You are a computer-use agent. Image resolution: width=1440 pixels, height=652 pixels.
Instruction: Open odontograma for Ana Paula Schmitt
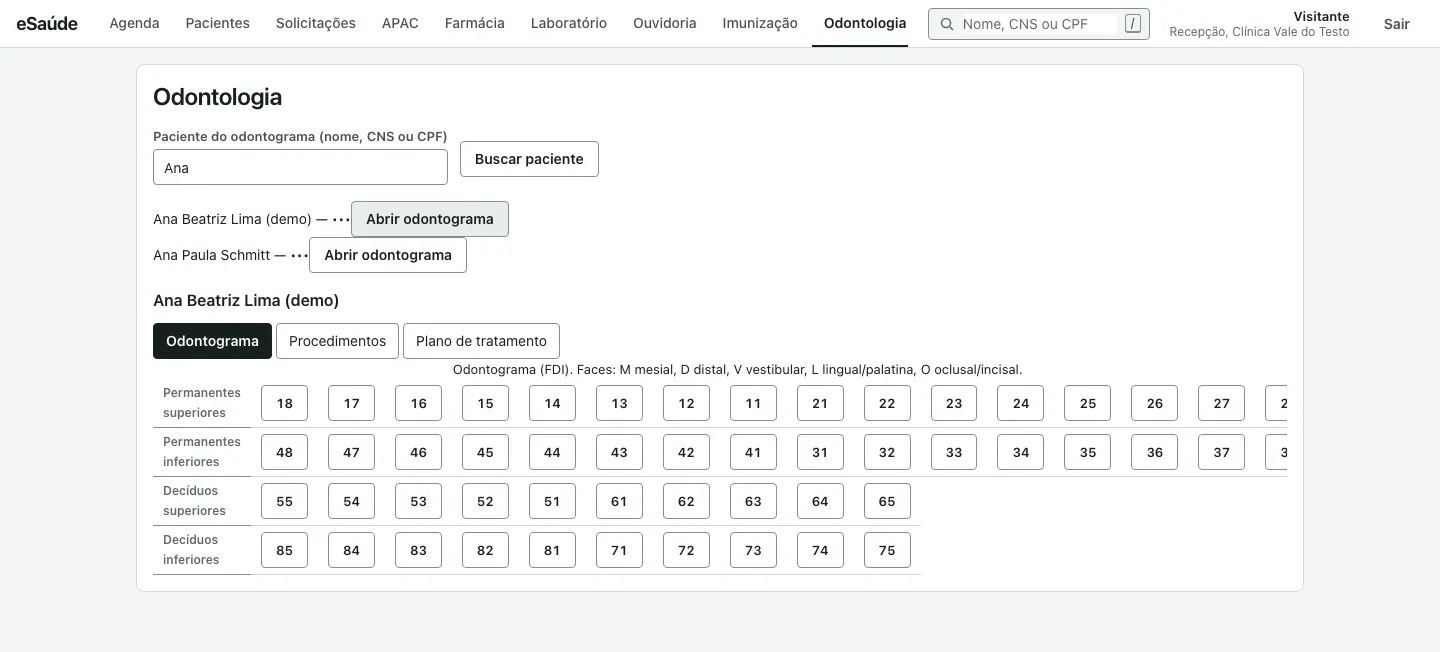click(x=388, y=255)
